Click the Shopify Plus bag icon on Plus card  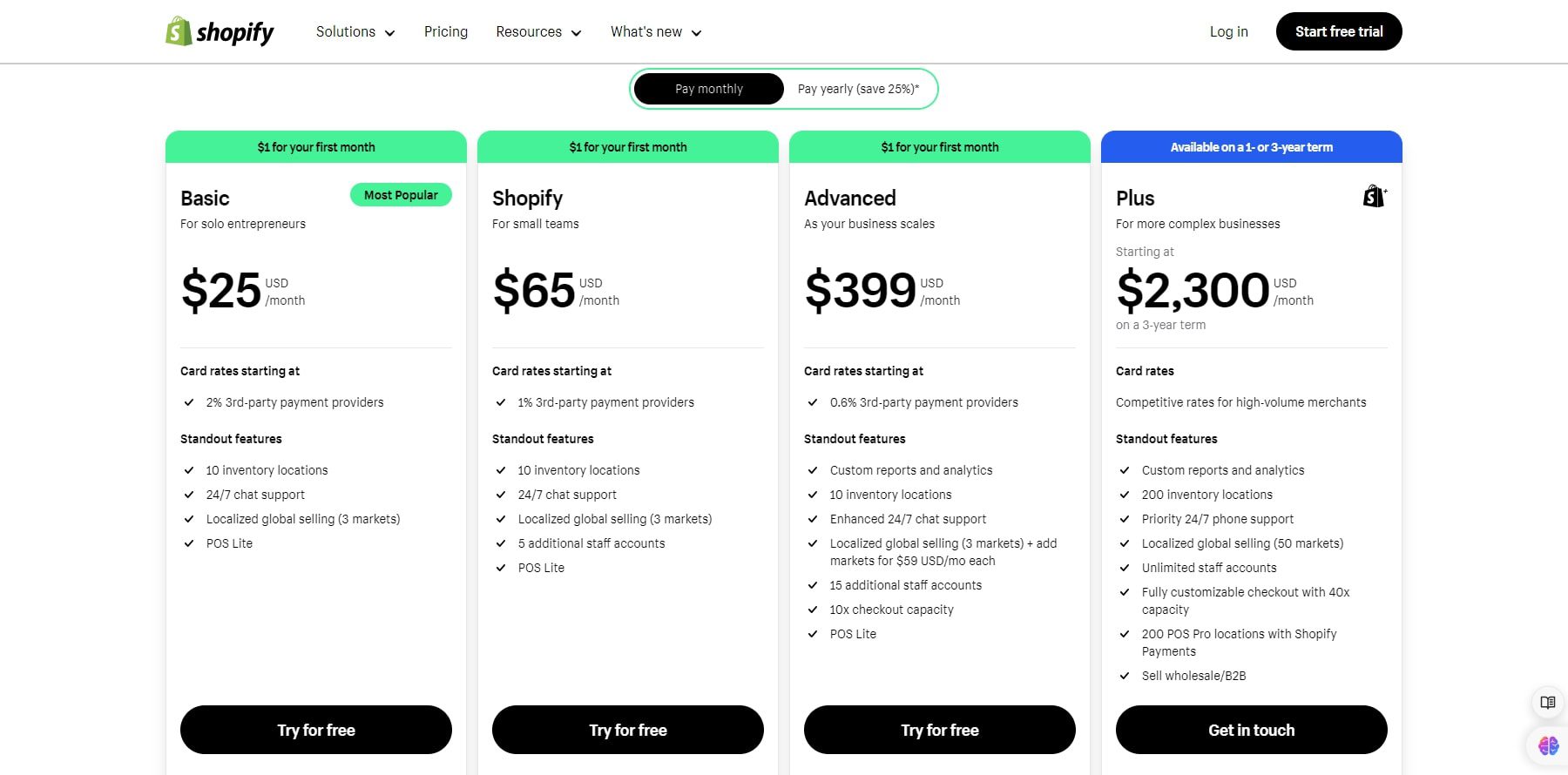[1373, 196]
